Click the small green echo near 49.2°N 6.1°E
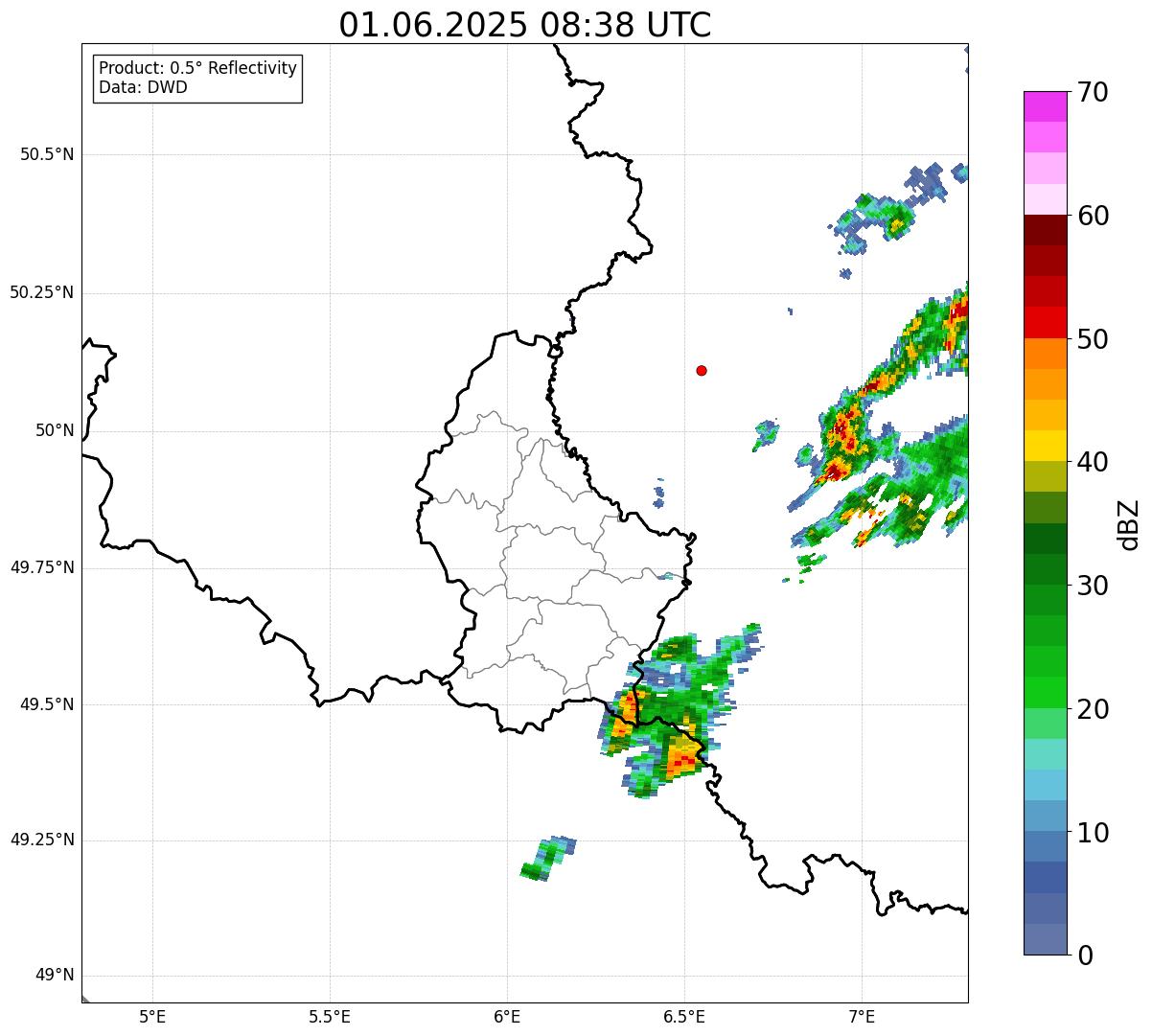The width and height of the screenshot is (1152, 1036). point(548,859)
